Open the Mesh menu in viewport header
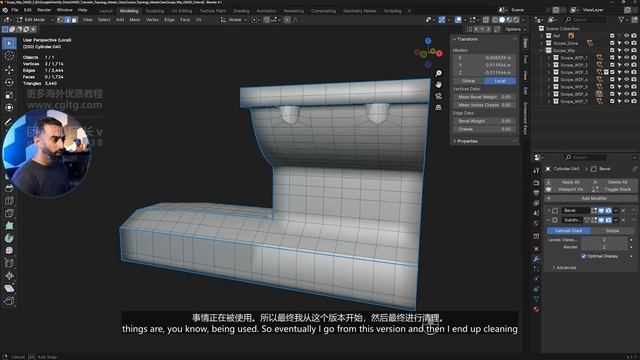 coord(135,20)
